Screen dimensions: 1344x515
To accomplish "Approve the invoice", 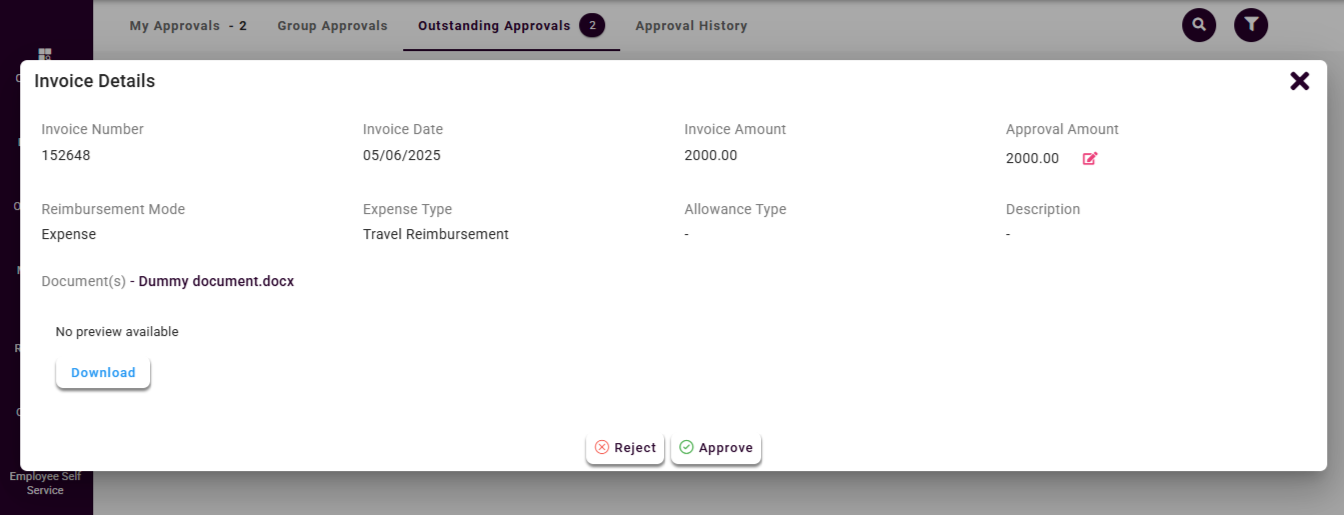I will pos(716,448).
